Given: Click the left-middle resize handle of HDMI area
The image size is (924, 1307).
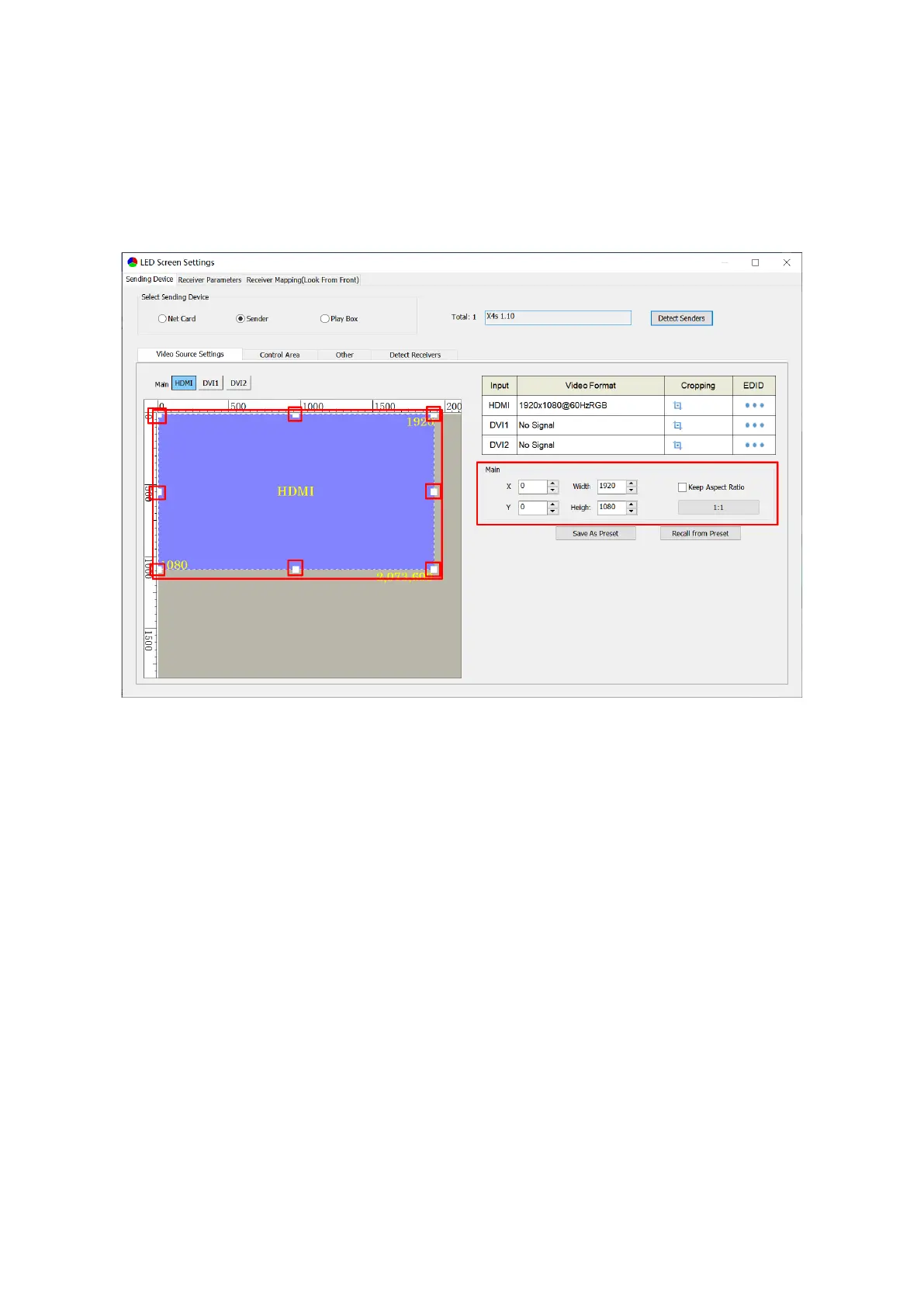Looking at the screenshot, I should coord(157,492).
